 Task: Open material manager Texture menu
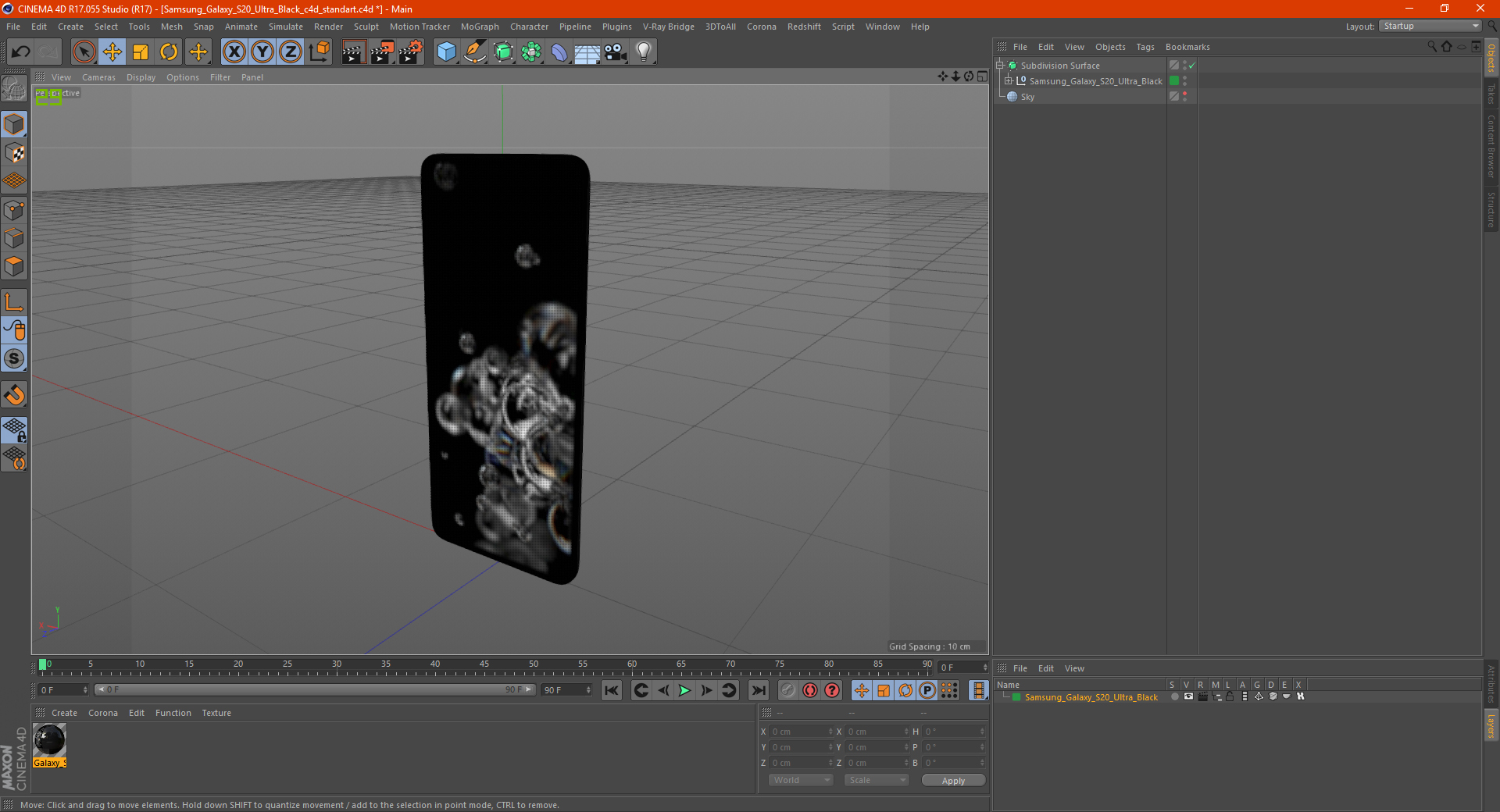216,713
